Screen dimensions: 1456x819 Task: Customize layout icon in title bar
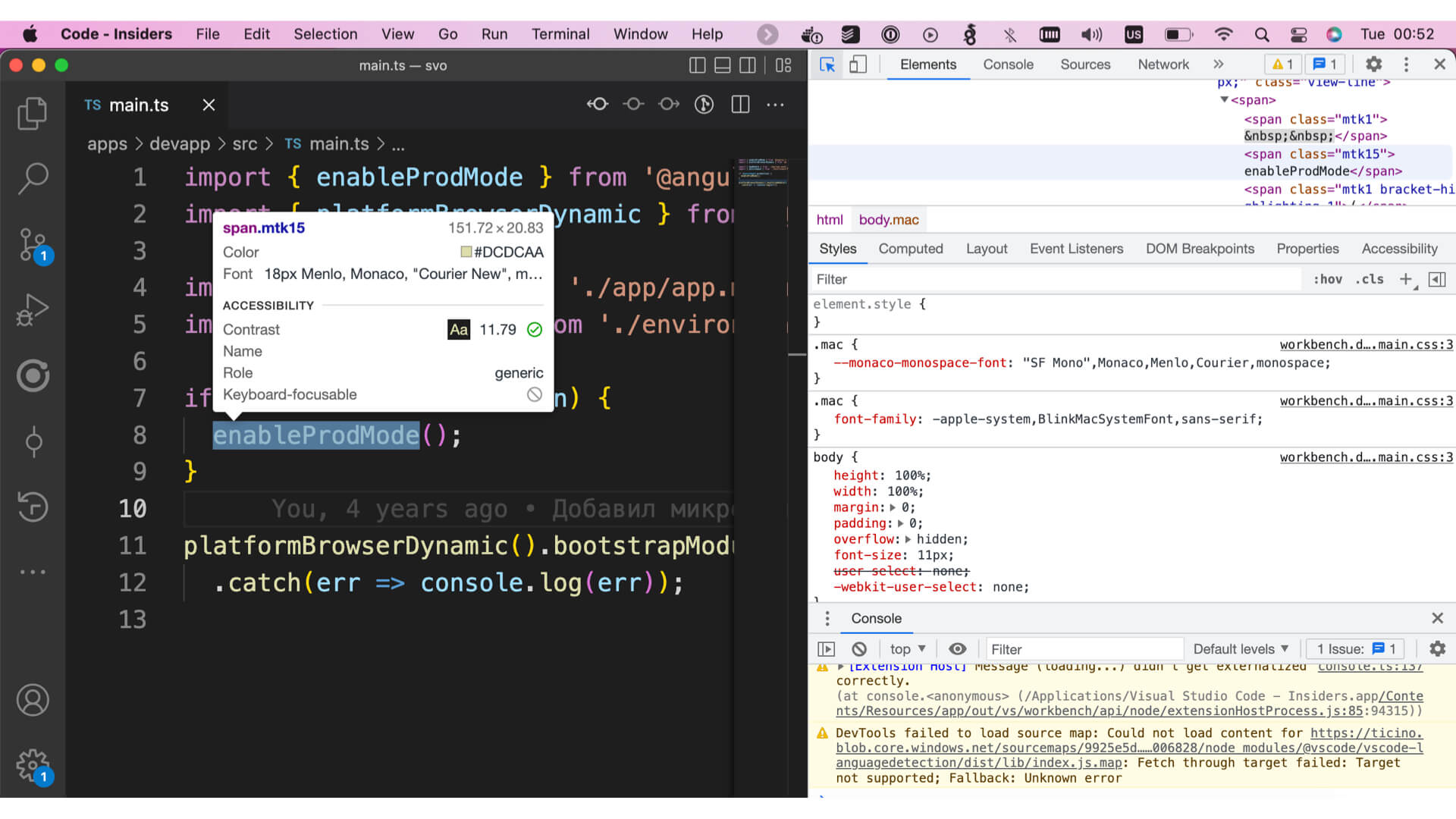click(783, 65)
